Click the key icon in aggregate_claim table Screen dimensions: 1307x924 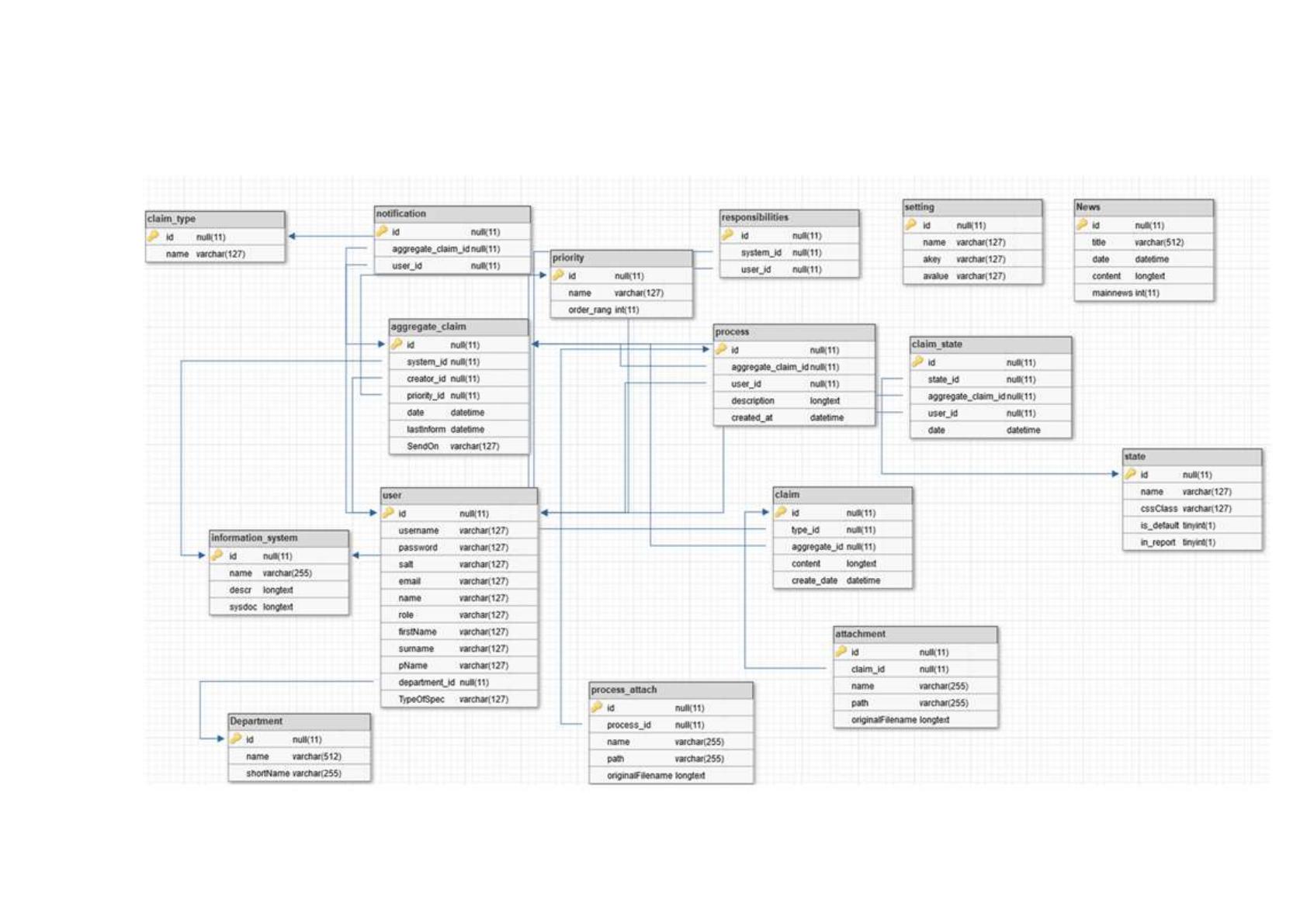point(397,344)
